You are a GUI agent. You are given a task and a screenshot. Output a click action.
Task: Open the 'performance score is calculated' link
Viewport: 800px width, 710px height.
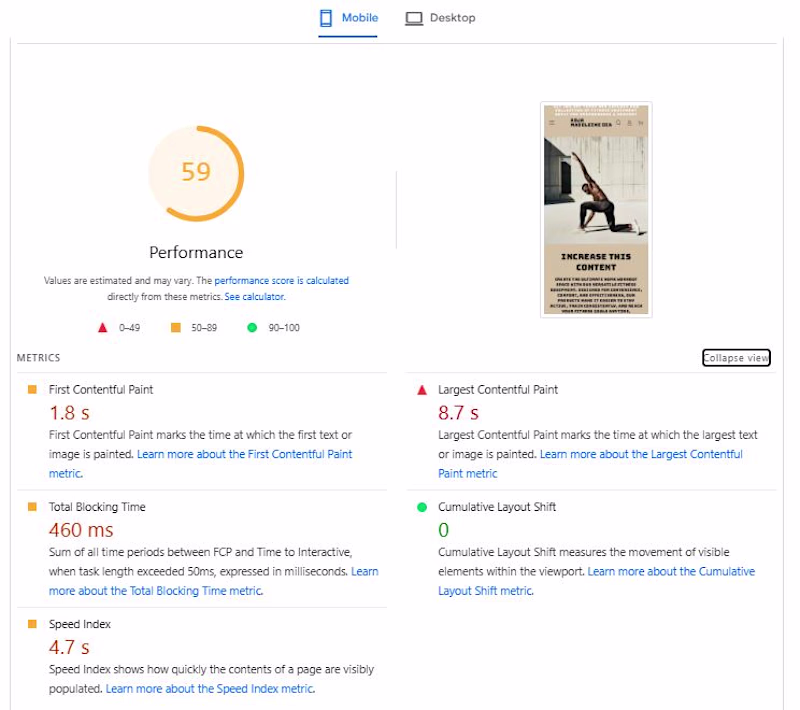coord(281,281)
